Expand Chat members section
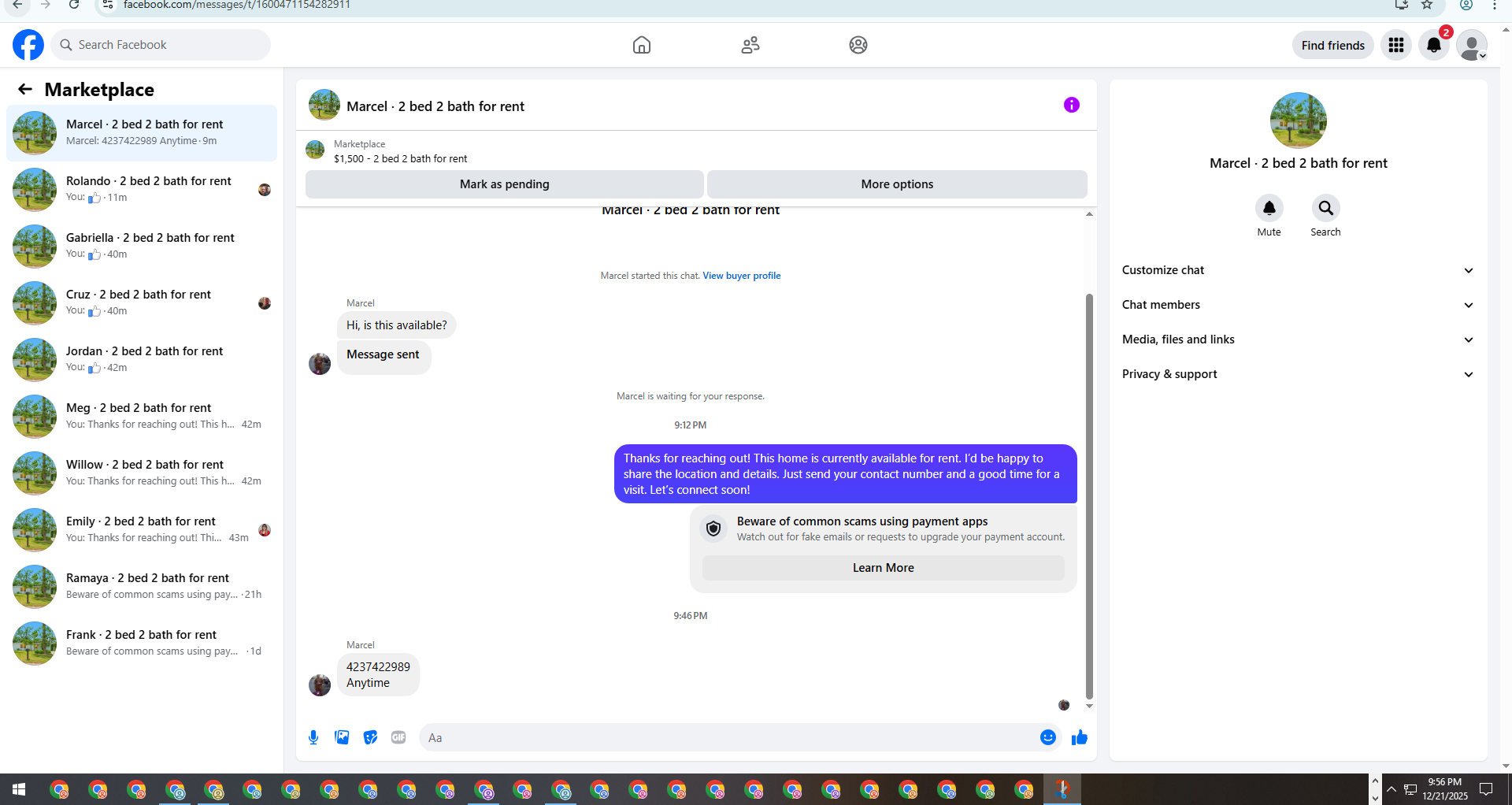 pyautogui.click(x=1299, y=305)
